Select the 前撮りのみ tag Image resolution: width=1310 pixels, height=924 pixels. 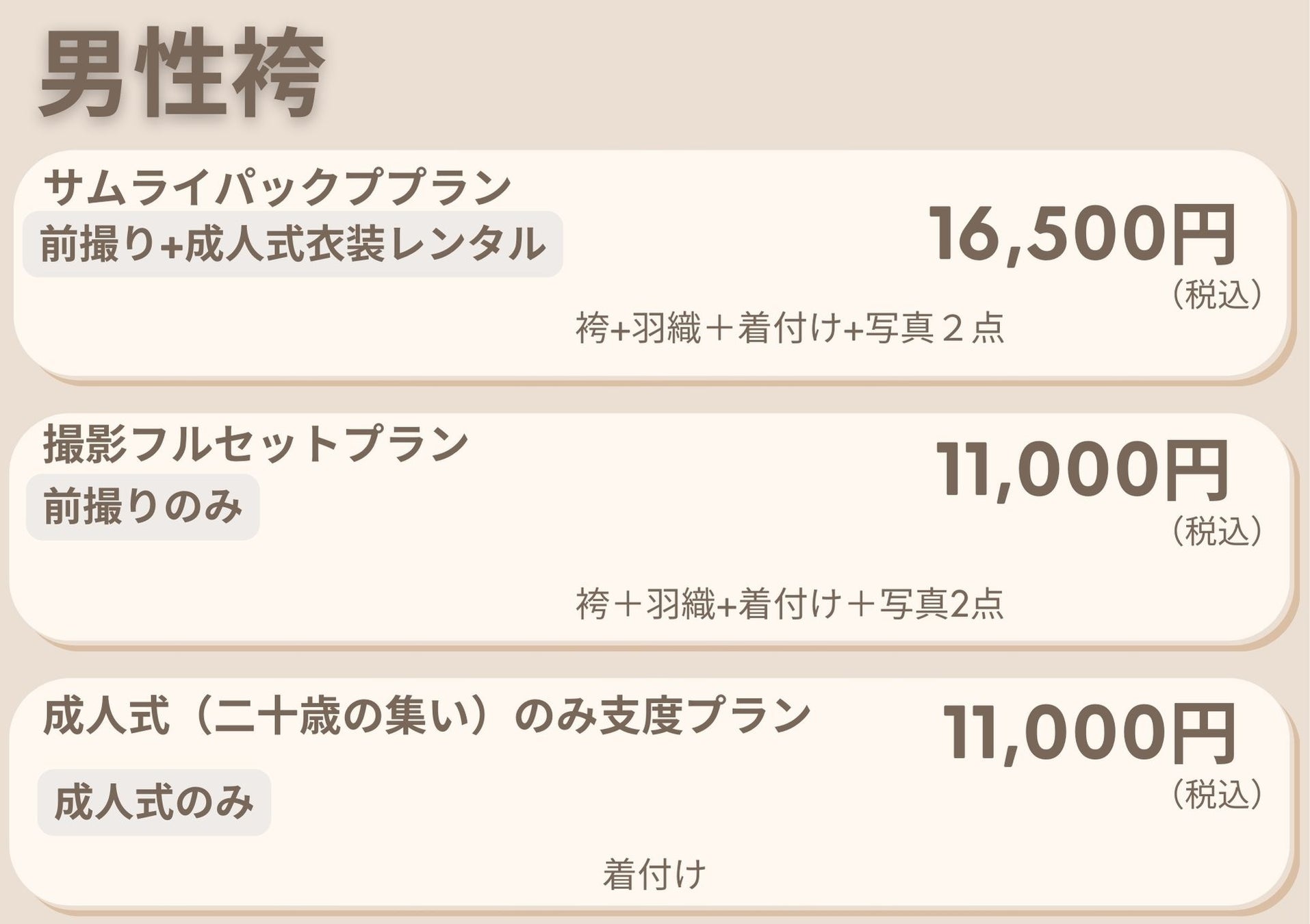143,507
